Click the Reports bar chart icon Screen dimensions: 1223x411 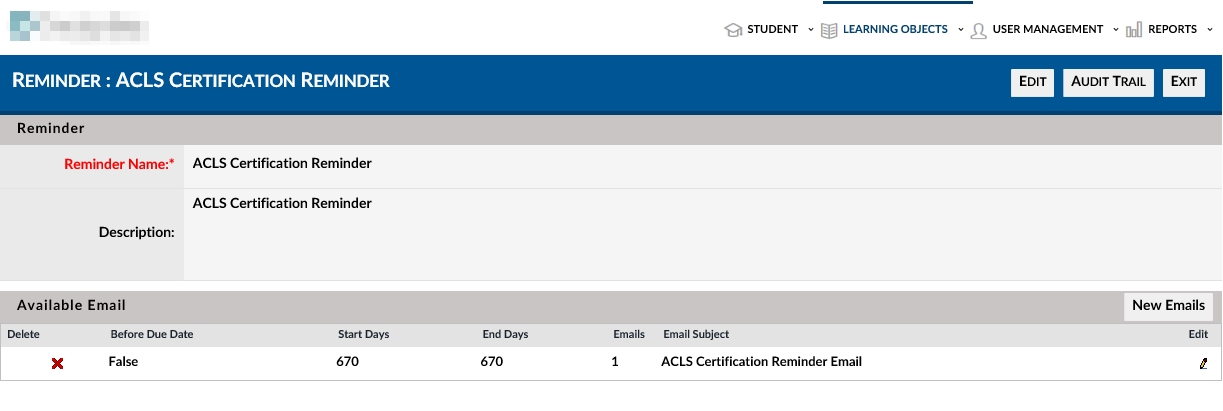[x=1134, y=30]
